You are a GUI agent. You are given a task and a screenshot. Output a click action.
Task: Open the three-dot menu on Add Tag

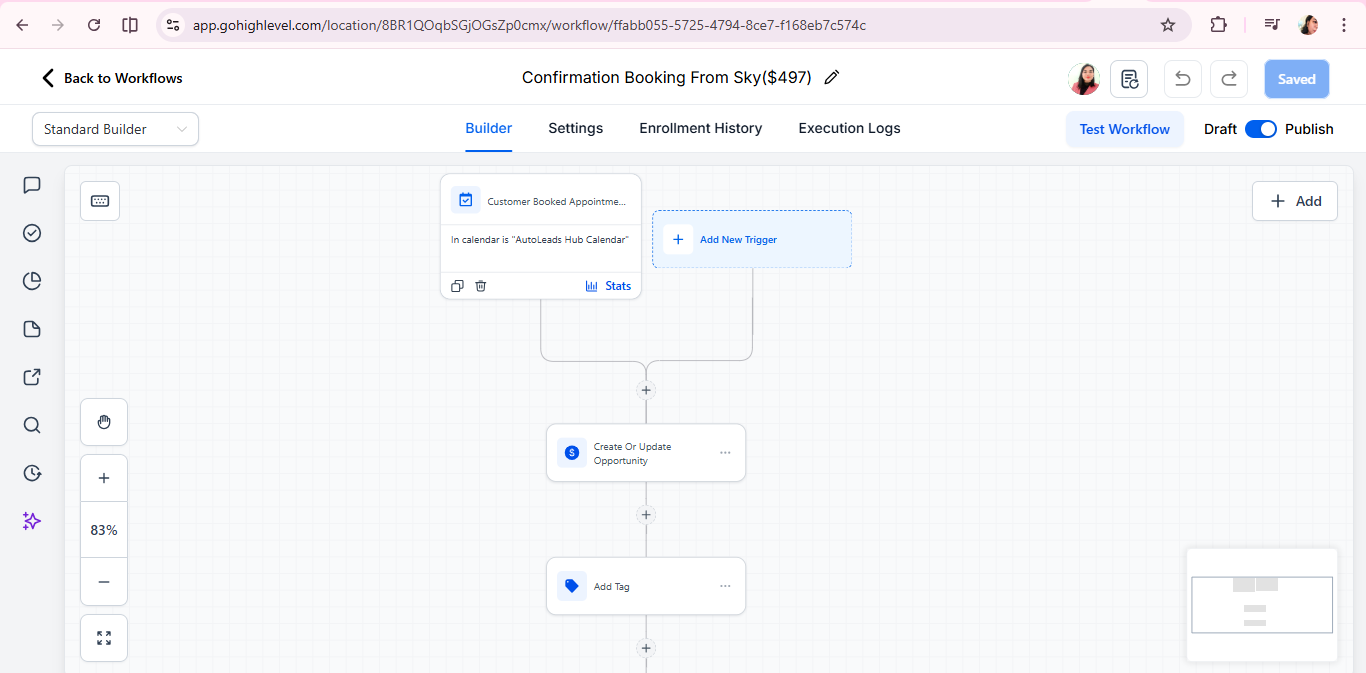click(725, 586)
